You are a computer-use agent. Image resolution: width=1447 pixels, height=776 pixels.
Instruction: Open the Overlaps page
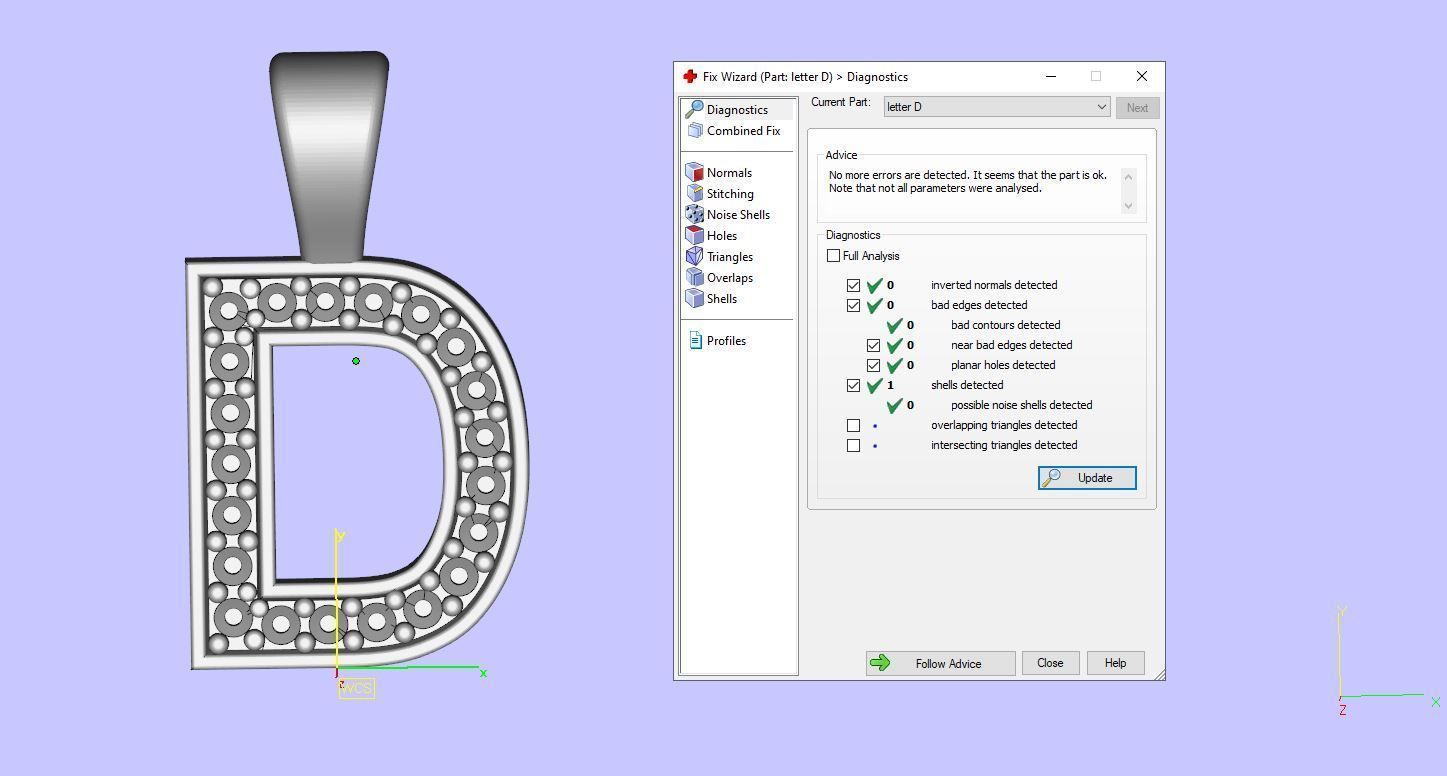click(730, 278)
